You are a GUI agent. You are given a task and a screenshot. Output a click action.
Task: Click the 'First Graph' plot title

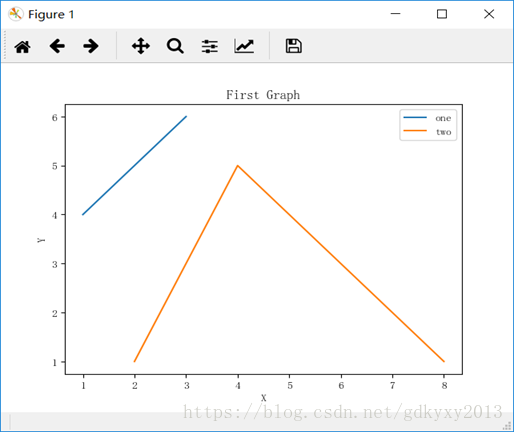click(263, 95)
